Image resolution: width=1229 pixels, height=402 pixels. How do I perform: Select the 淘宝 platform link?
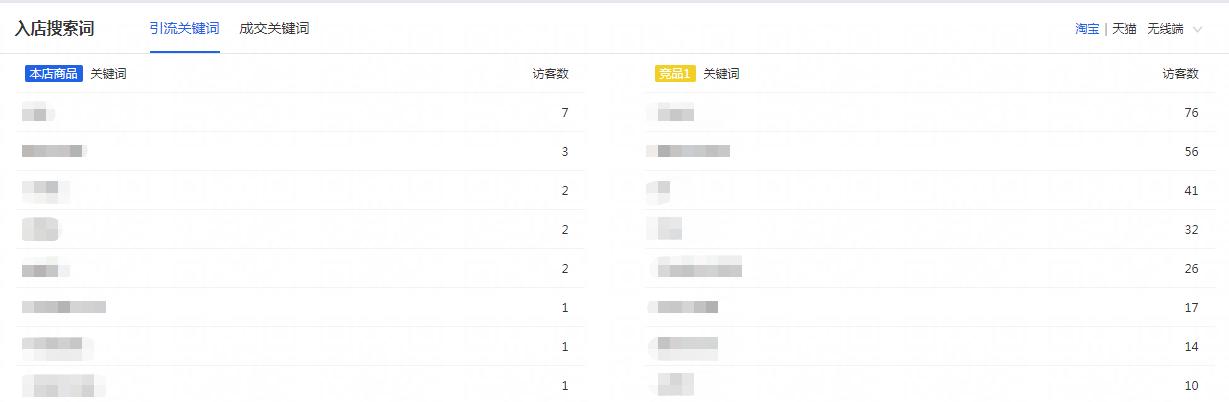[1087, 29]
